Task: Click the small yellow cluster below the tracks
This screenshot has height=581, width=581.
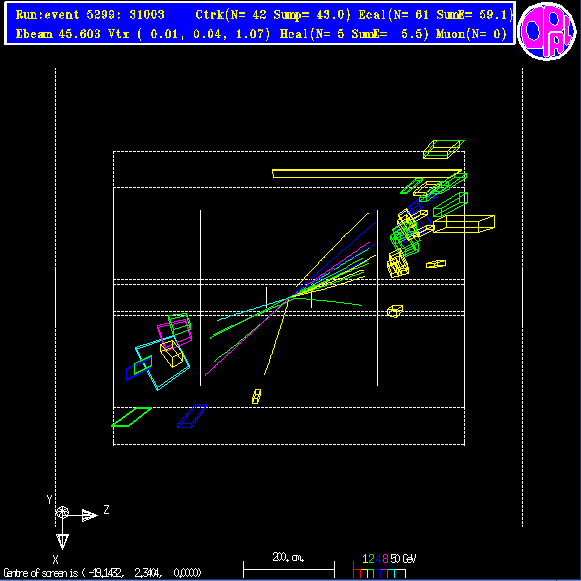Action: [256, 396]
